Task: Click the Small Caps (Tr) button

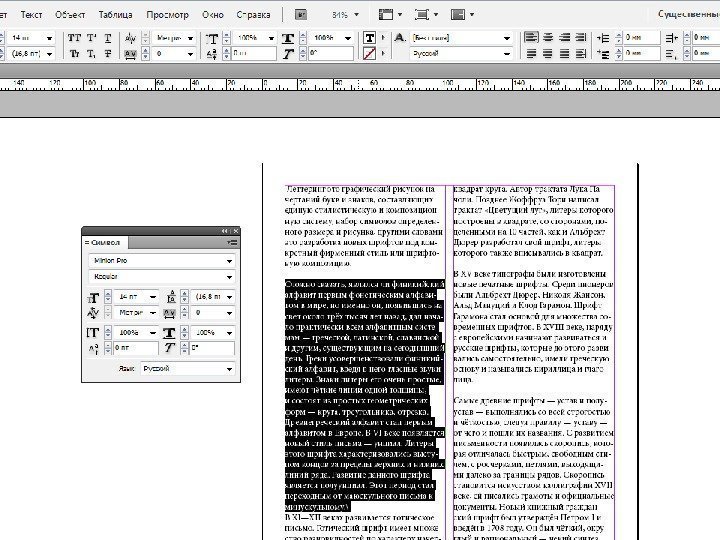Action: (x=73, y=53)
